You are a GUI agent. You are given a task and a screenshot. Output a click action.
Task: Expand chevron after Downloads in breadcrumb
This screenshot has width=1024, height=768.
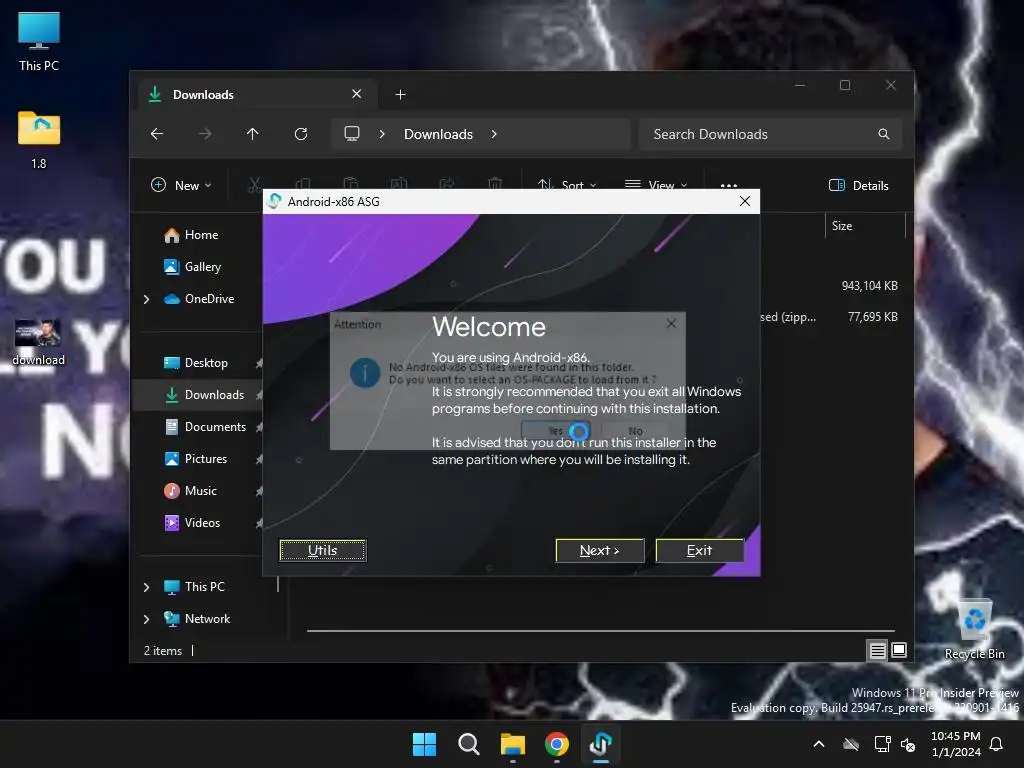click(x=494, y=134)
